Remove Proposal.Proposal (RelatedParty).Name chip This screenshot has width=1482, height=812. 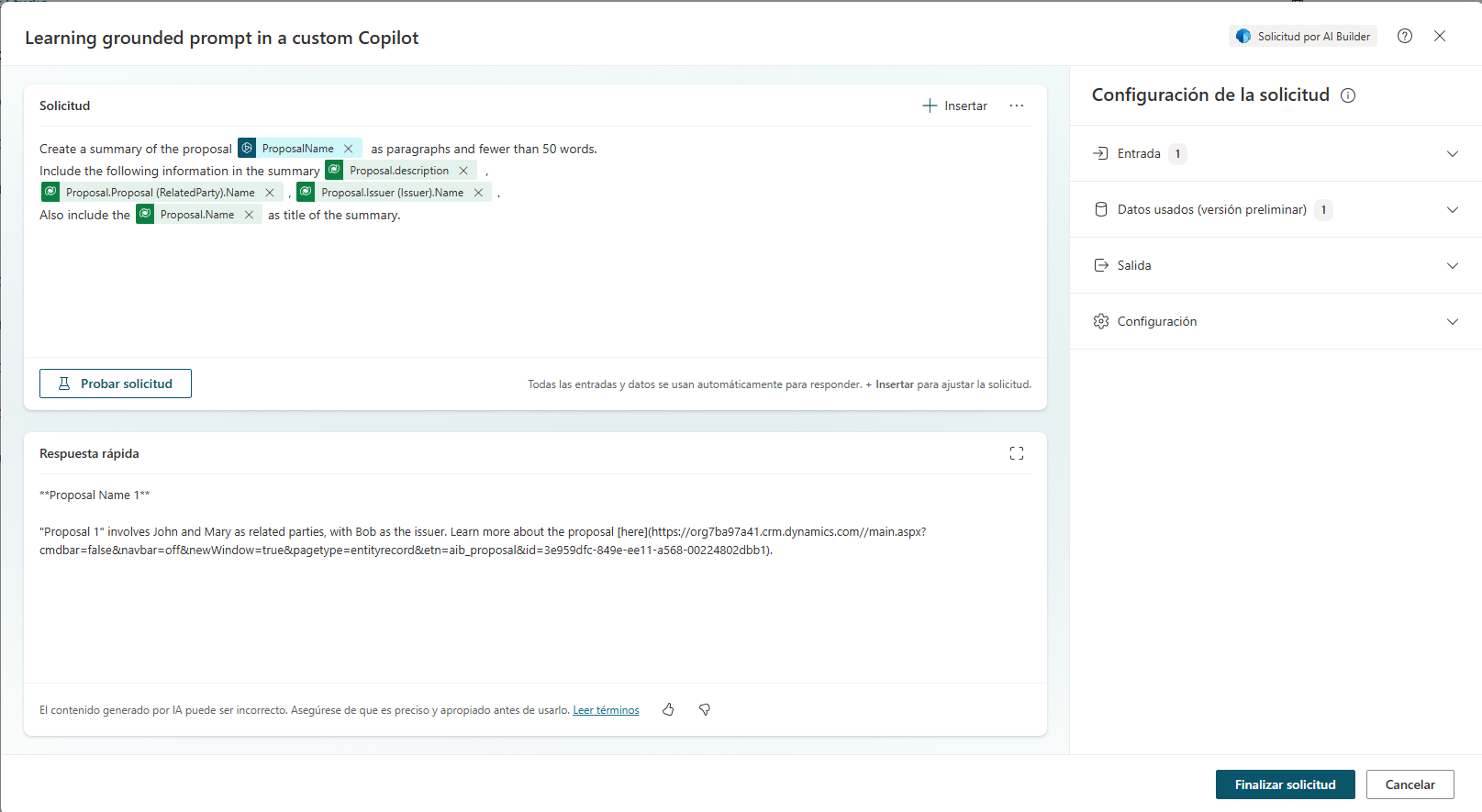270,193
